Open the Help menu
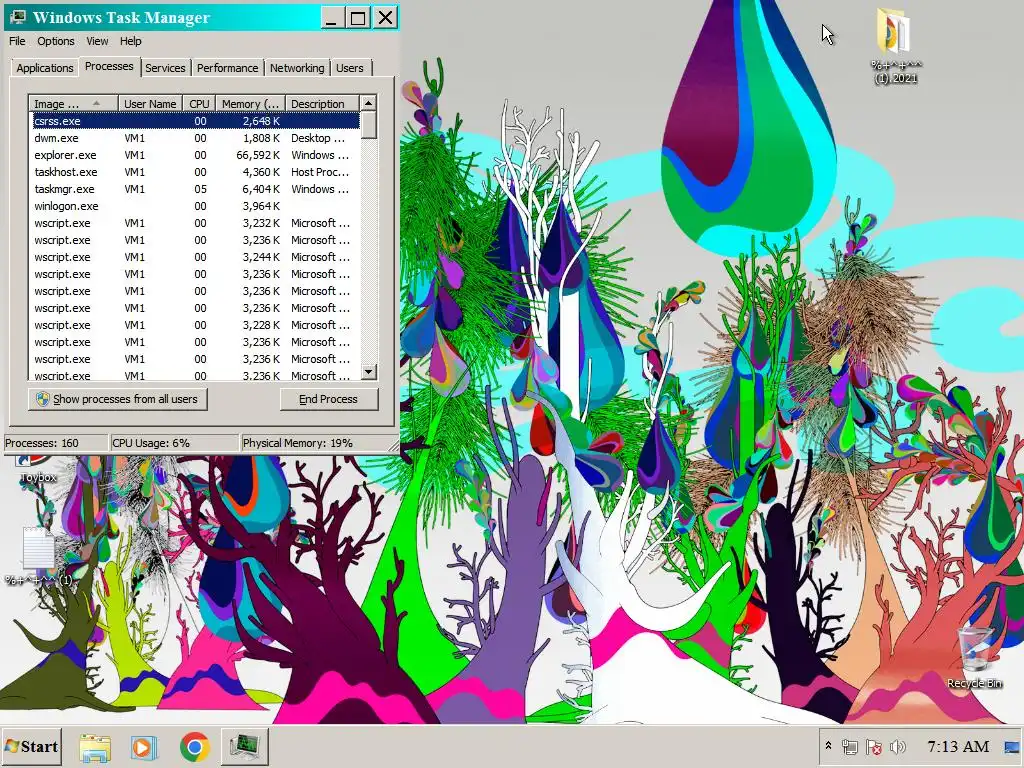Image resolution: width=1024 pixels, height=768 pixels. (x=131, y=41)
